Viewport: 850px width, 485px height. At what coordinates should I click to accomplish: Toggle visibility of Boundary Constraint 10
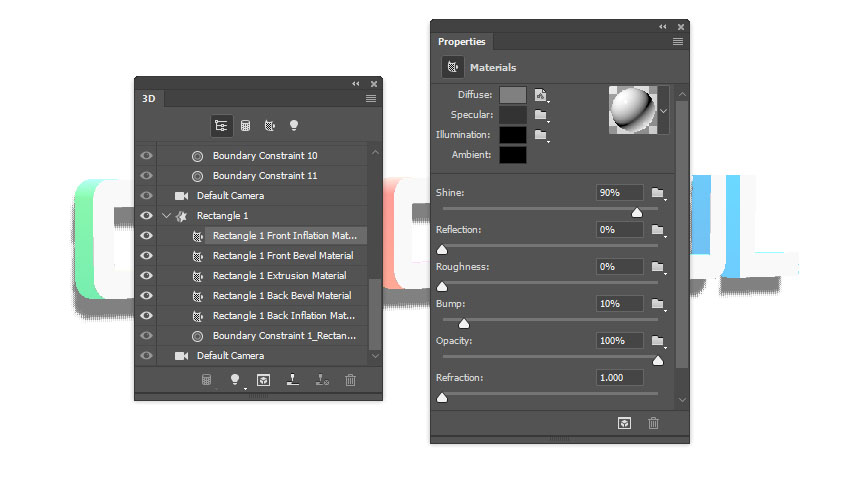146,156
